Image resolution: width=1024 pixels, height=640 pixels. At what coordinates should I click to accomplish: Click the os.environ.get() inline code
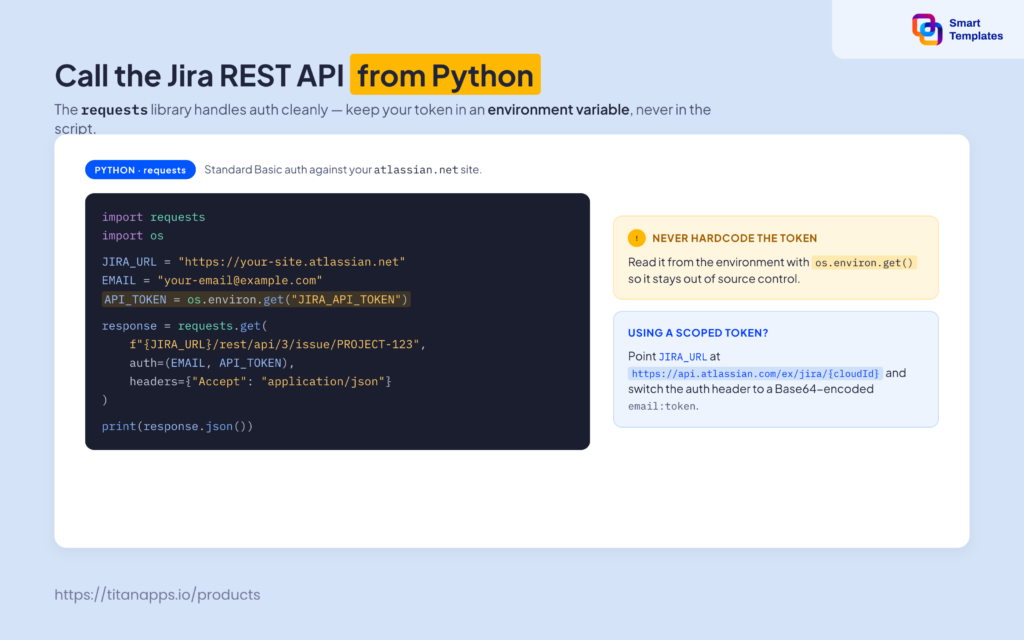(863, 263)
